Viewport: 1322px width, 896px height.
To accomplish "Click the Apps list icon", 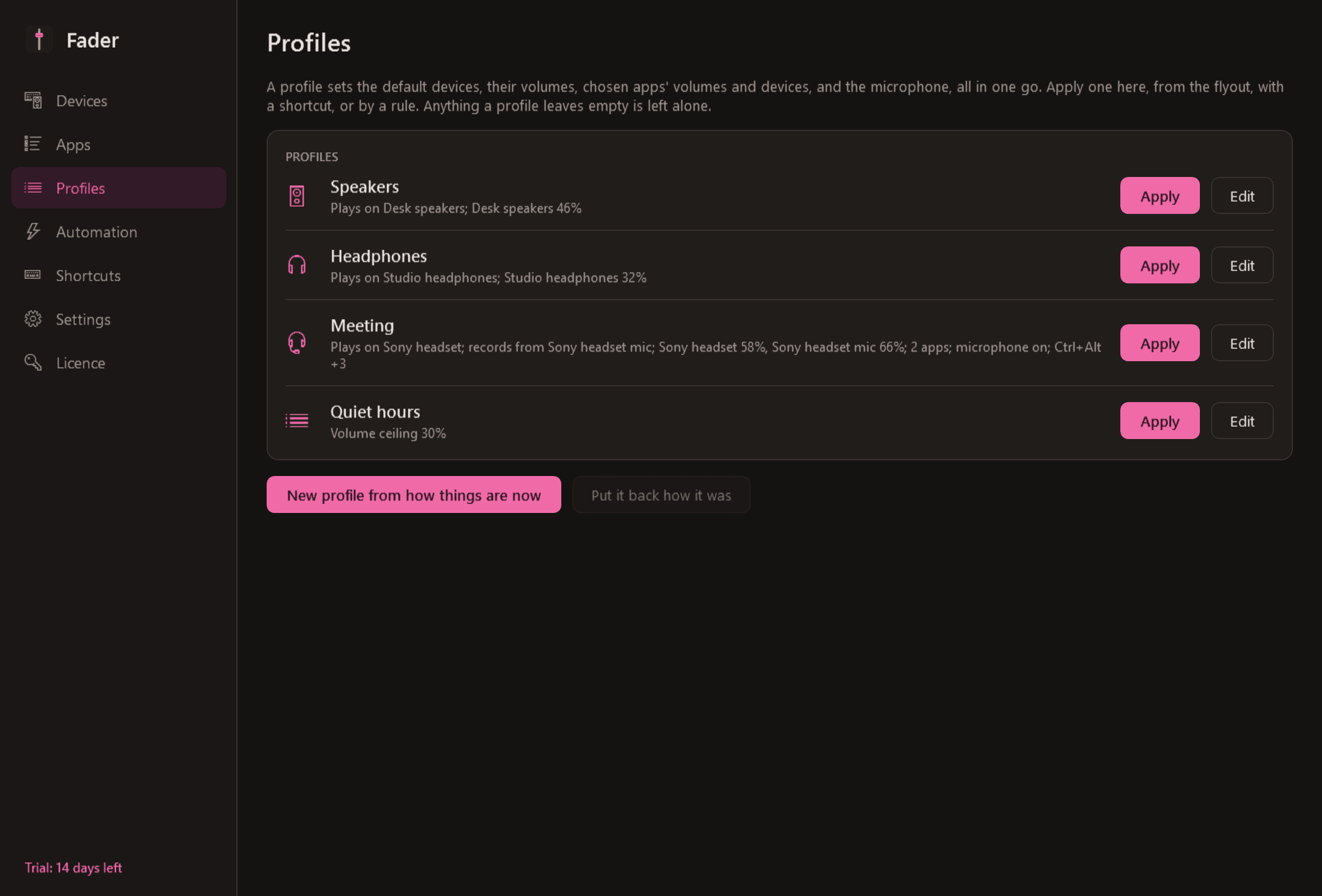I will pyautogui.click(x=33, y=144).
